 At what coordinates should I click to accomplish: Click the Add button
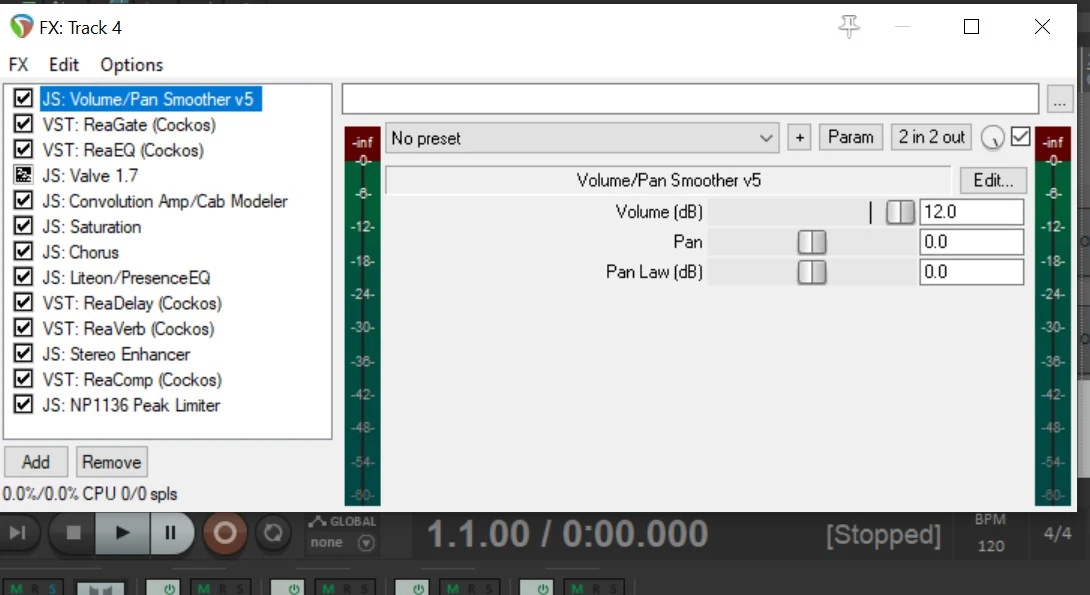pyautogui.click(x=36, y=462)
